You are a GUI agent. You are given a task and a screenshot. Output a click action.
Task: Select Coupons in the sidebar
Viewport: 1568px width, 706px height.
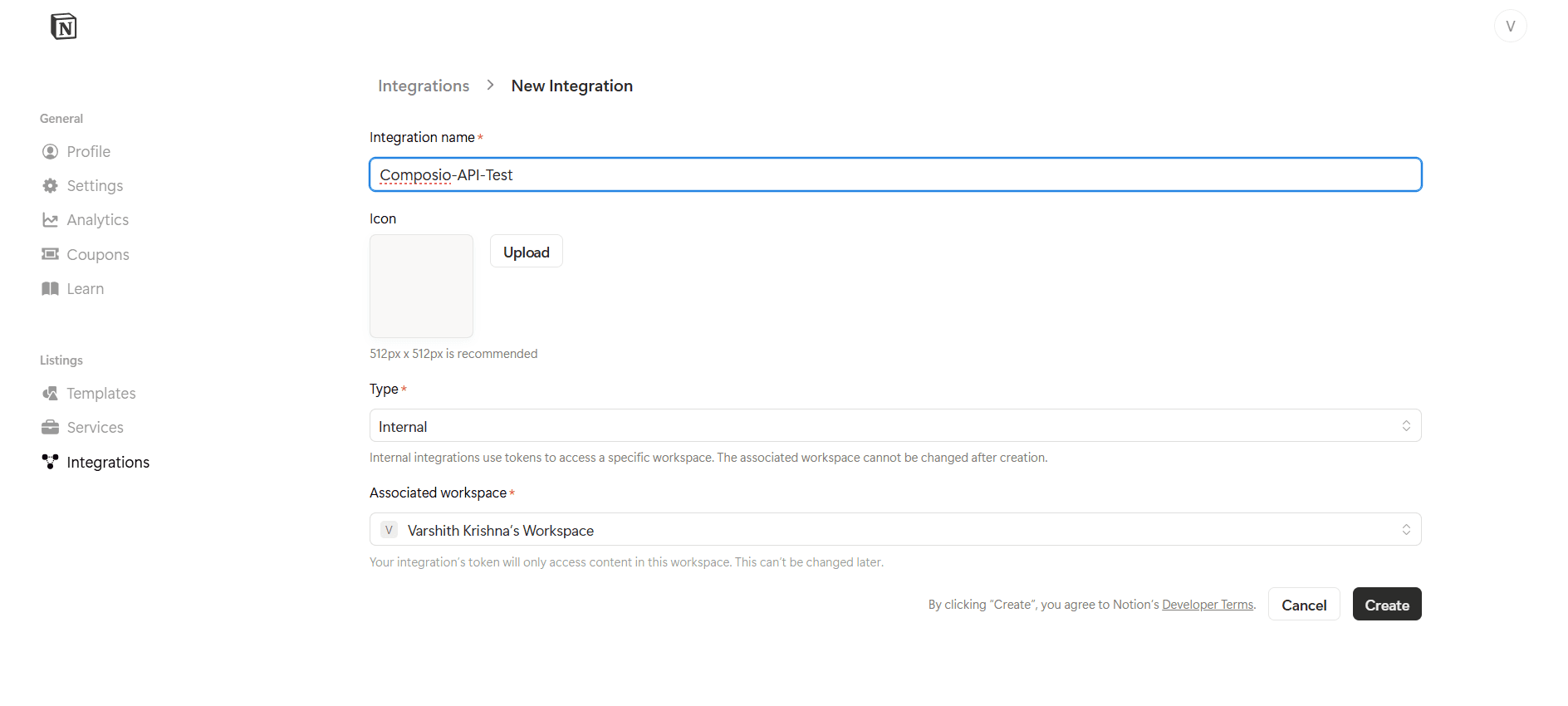(98, 254)
